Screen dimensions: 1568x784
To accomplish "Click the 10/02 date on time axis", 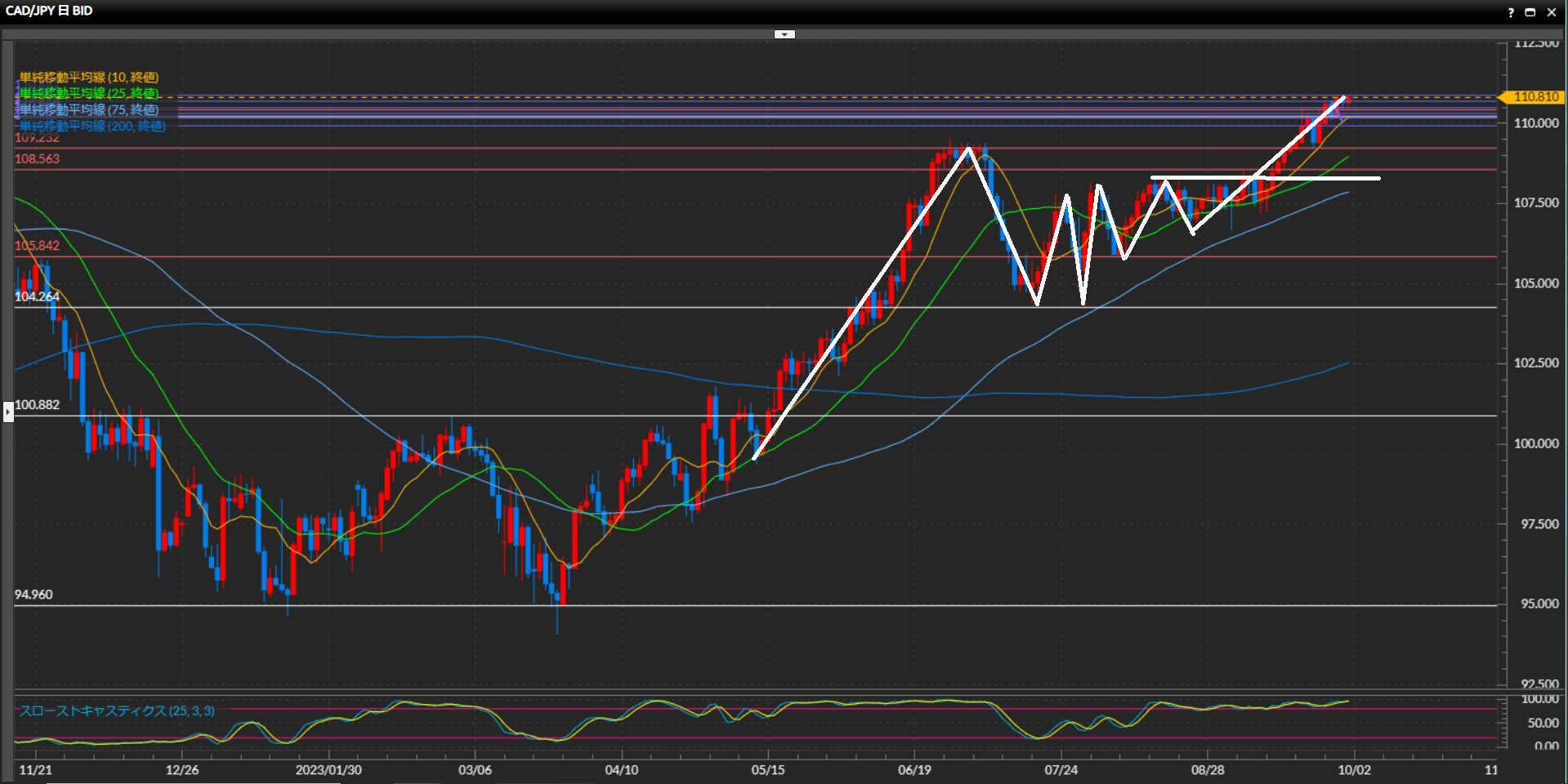I will coord(1354,770).
